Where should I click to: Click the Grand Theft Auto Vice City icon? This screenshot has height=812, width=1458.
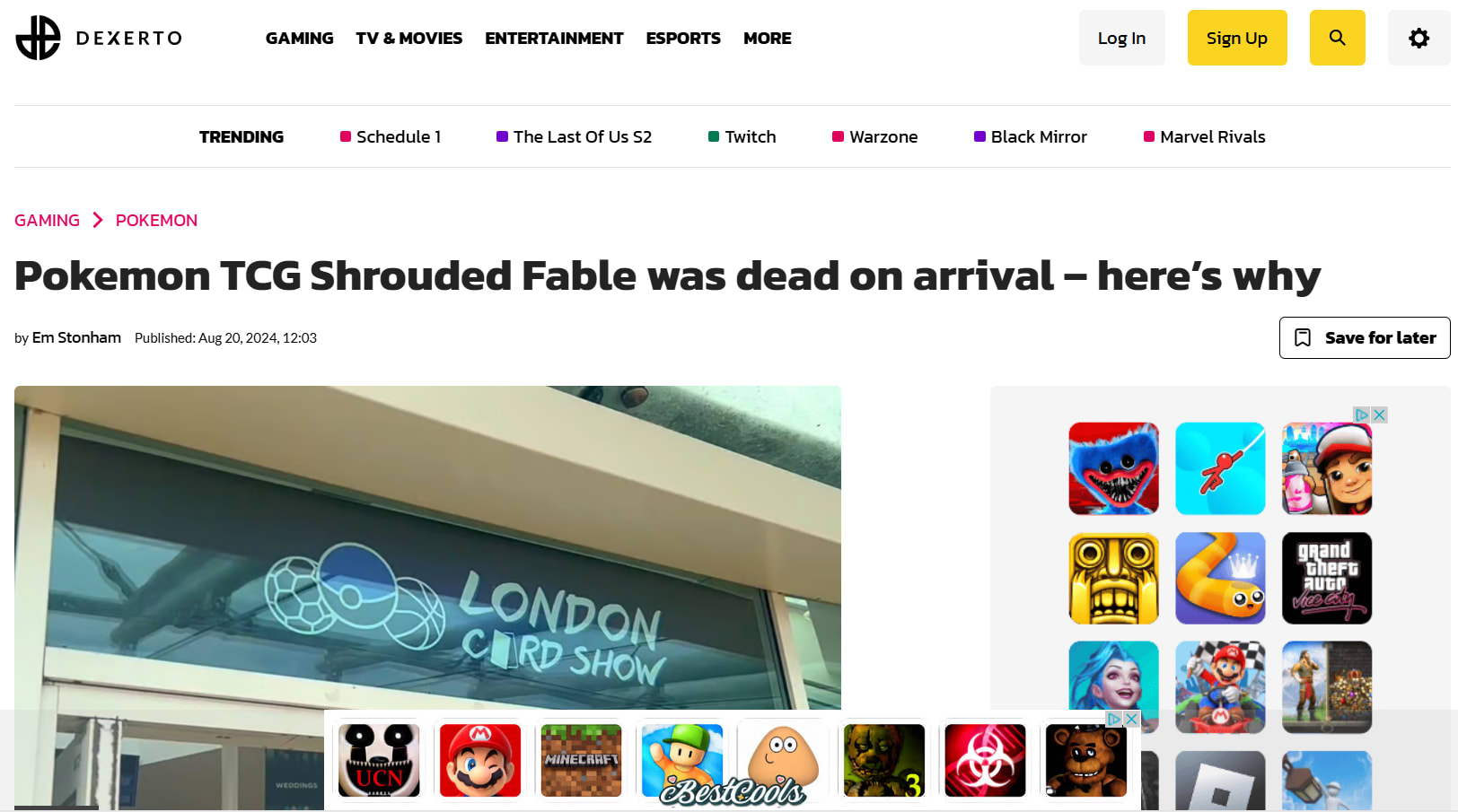coord(1327,578)
